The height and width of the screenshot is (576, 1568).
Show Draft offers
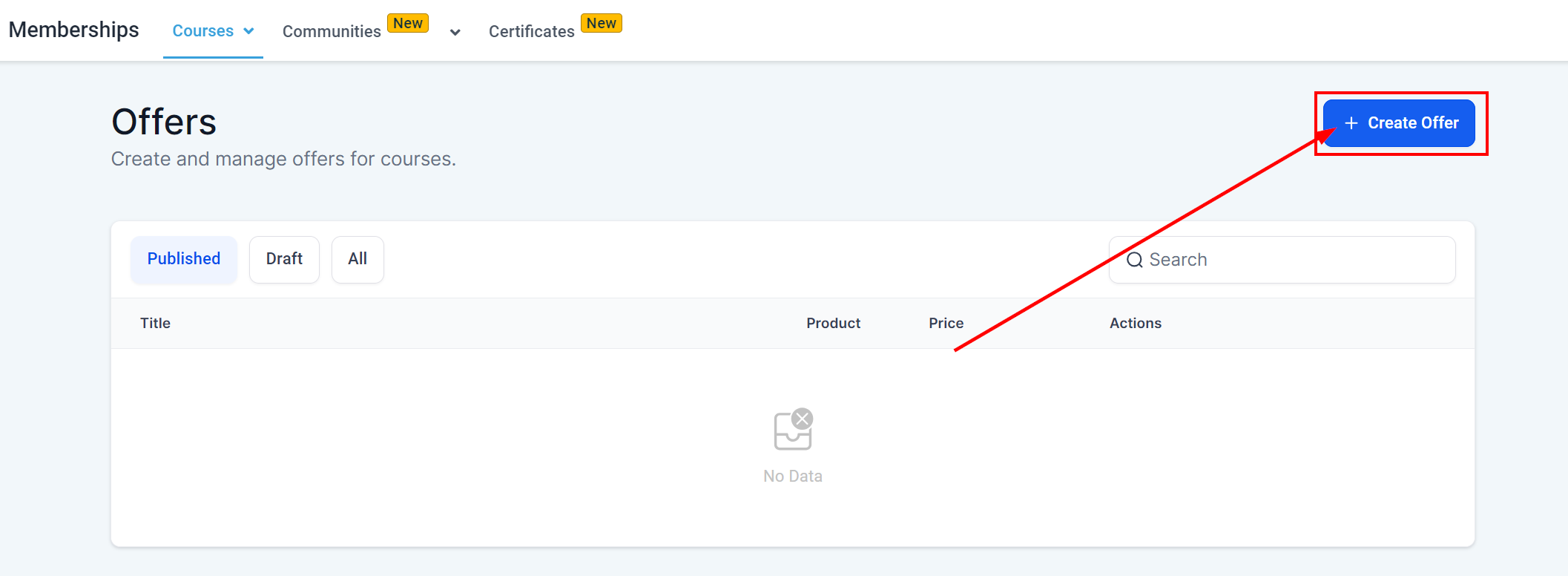(284, 259)
